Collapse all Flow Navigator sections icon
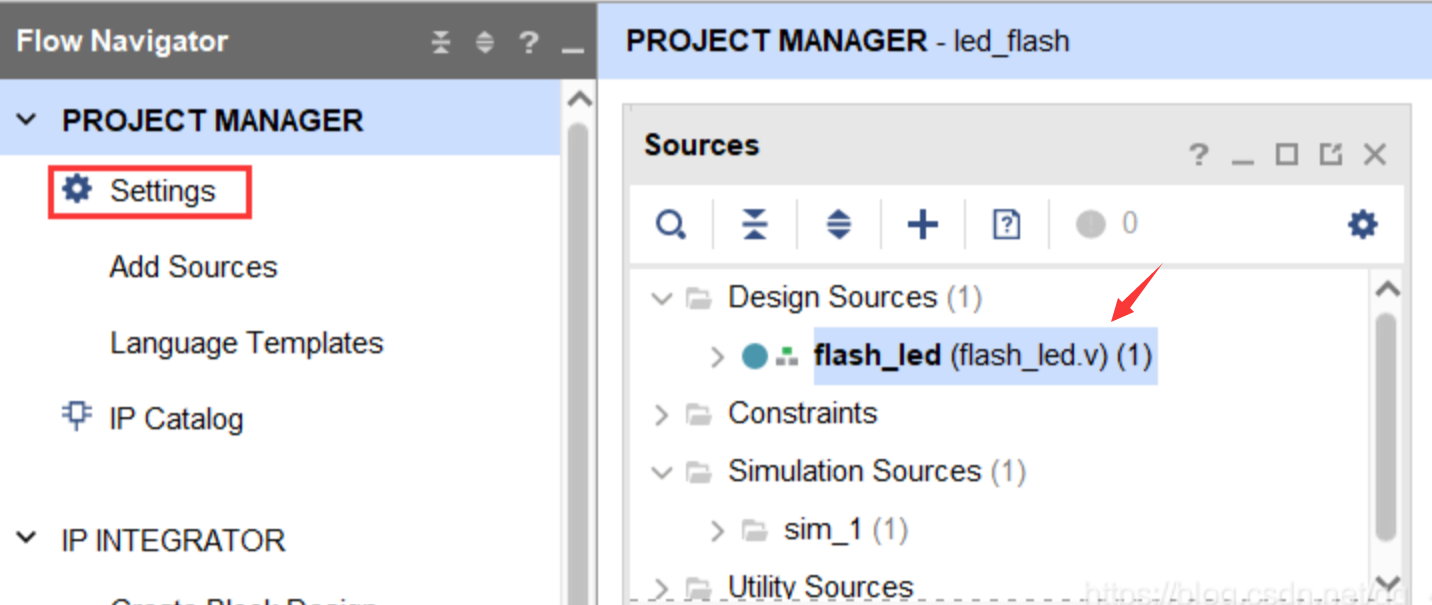Viewport: 1432px width, 605px height. click(441, 42)
